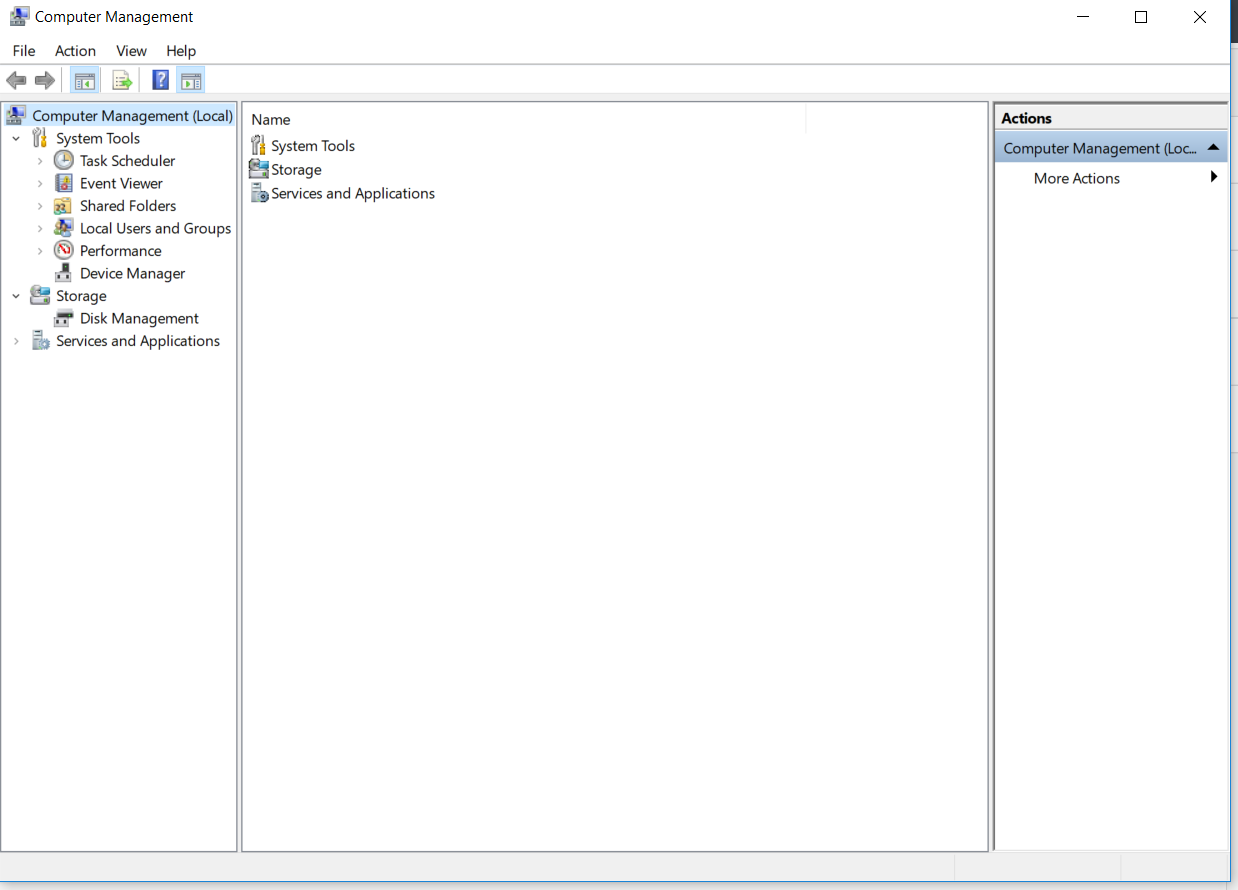Toggle the Show/Hide Console Tree toolbar button
This screenshot has height=890, width=1238.
coord(85,80)
